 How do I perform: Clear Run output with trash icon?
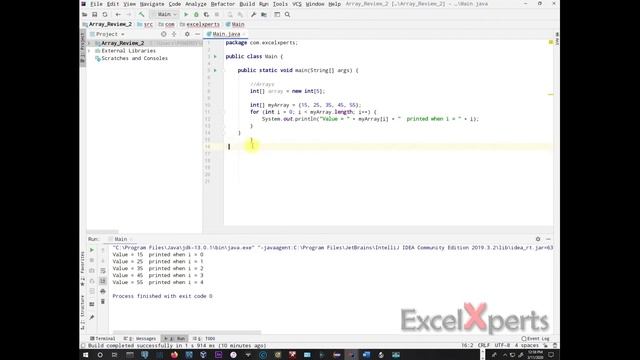103,301
